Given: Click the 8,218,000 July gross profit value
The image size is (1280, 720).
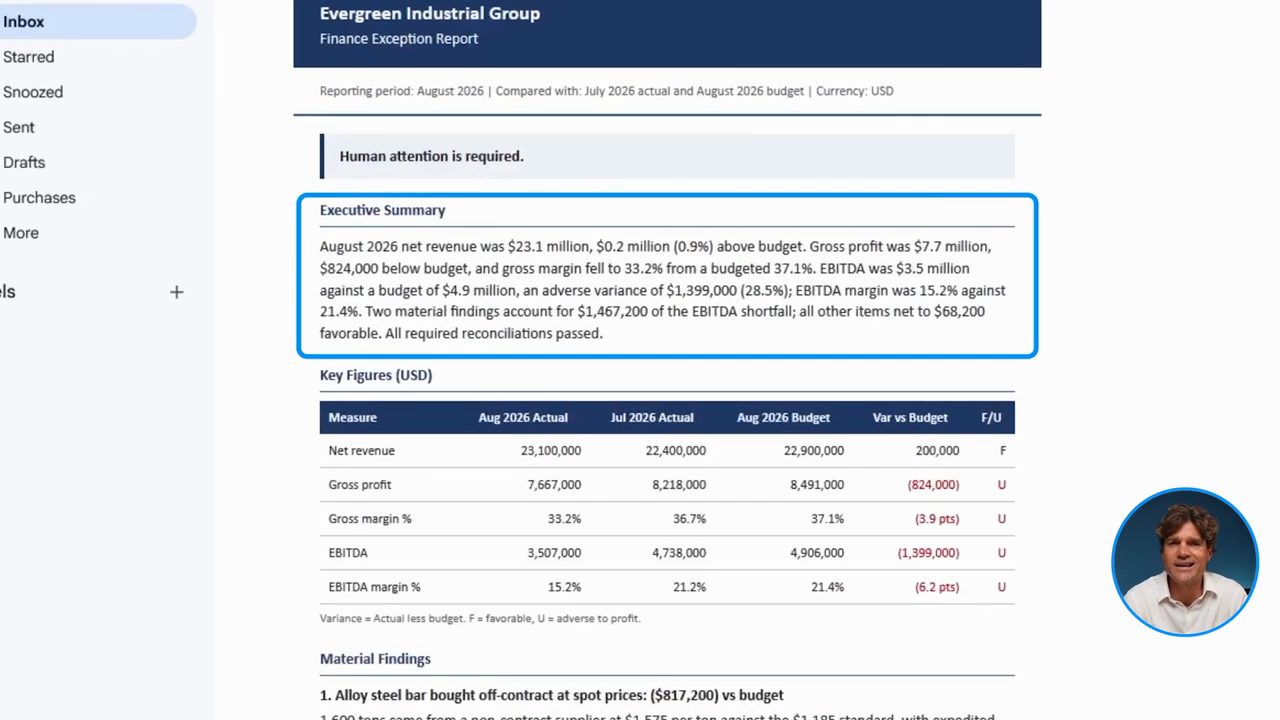Looking at the screenshot, I should click(x=679, y=485).
